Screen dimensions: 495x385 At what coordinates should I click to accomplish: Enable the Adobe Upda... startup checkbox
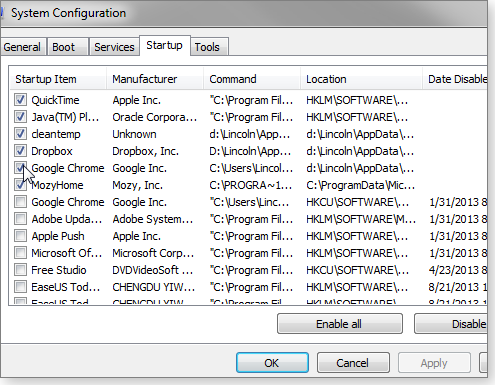click(20, 219)
